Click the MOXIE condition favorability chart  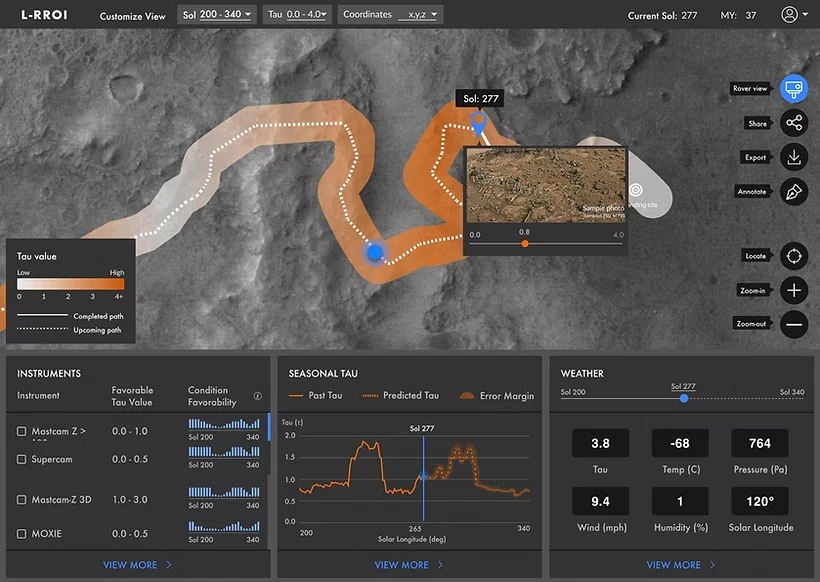tap(224, 526)
